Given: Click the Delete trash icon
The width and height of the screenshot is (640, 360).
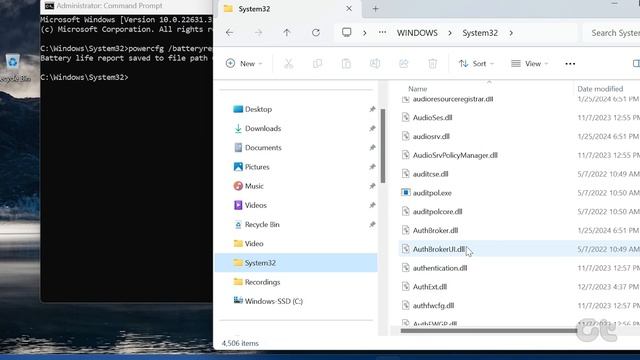Looking at the screenshot, I should pyautogui.click(x=432, y=64).
